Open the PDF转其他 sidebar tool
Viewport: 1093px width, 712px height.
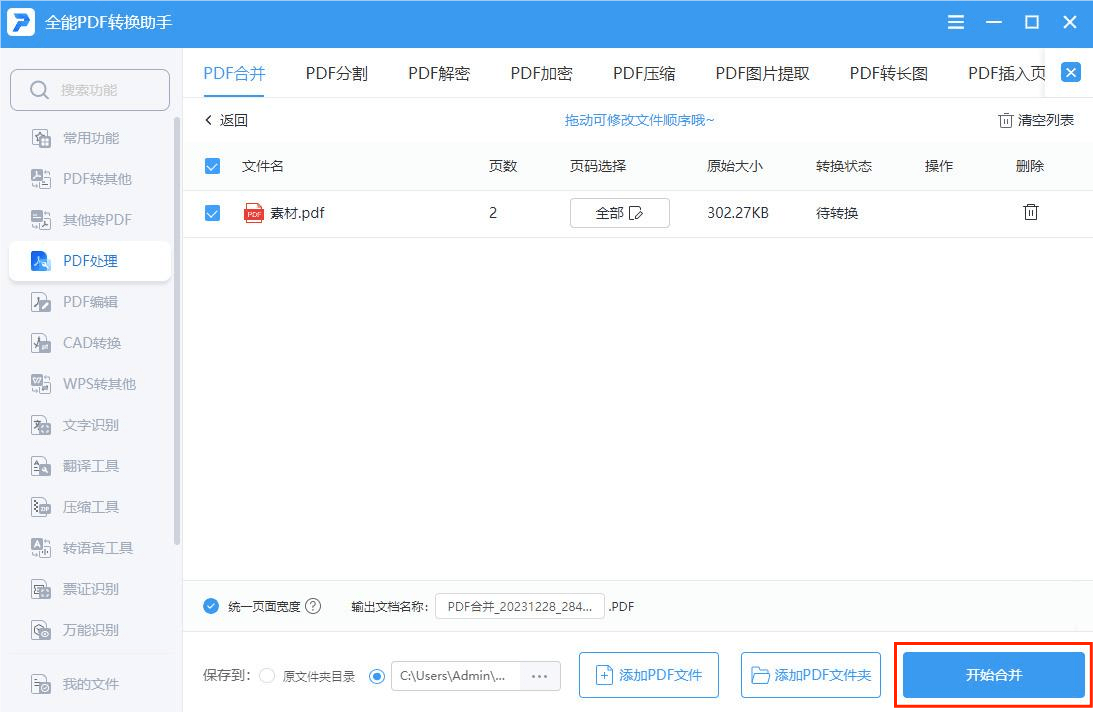pyautogui.click(x=97, y=178)
